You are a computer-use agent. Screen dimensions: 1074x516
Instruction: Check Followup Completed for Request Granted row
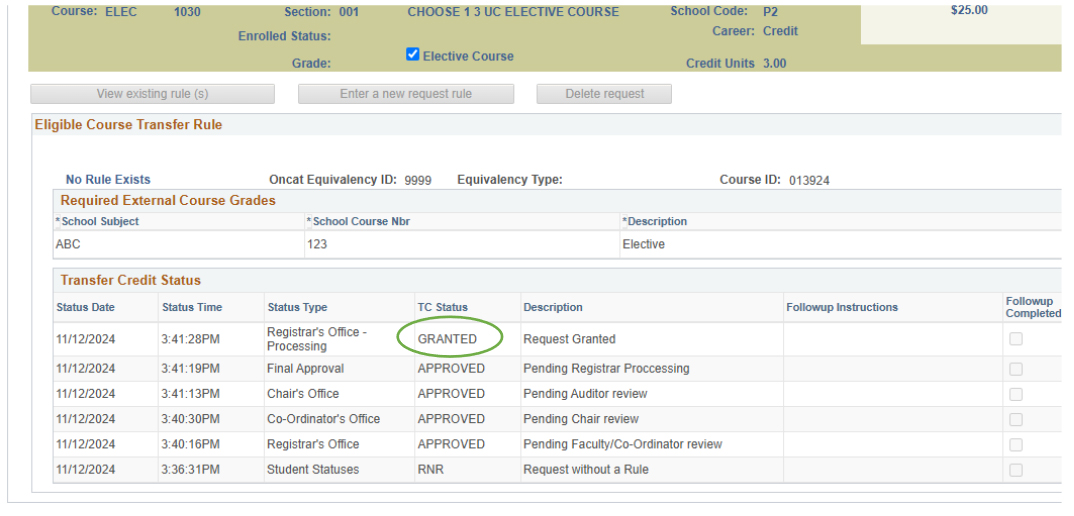click(x=1016, y=339)
